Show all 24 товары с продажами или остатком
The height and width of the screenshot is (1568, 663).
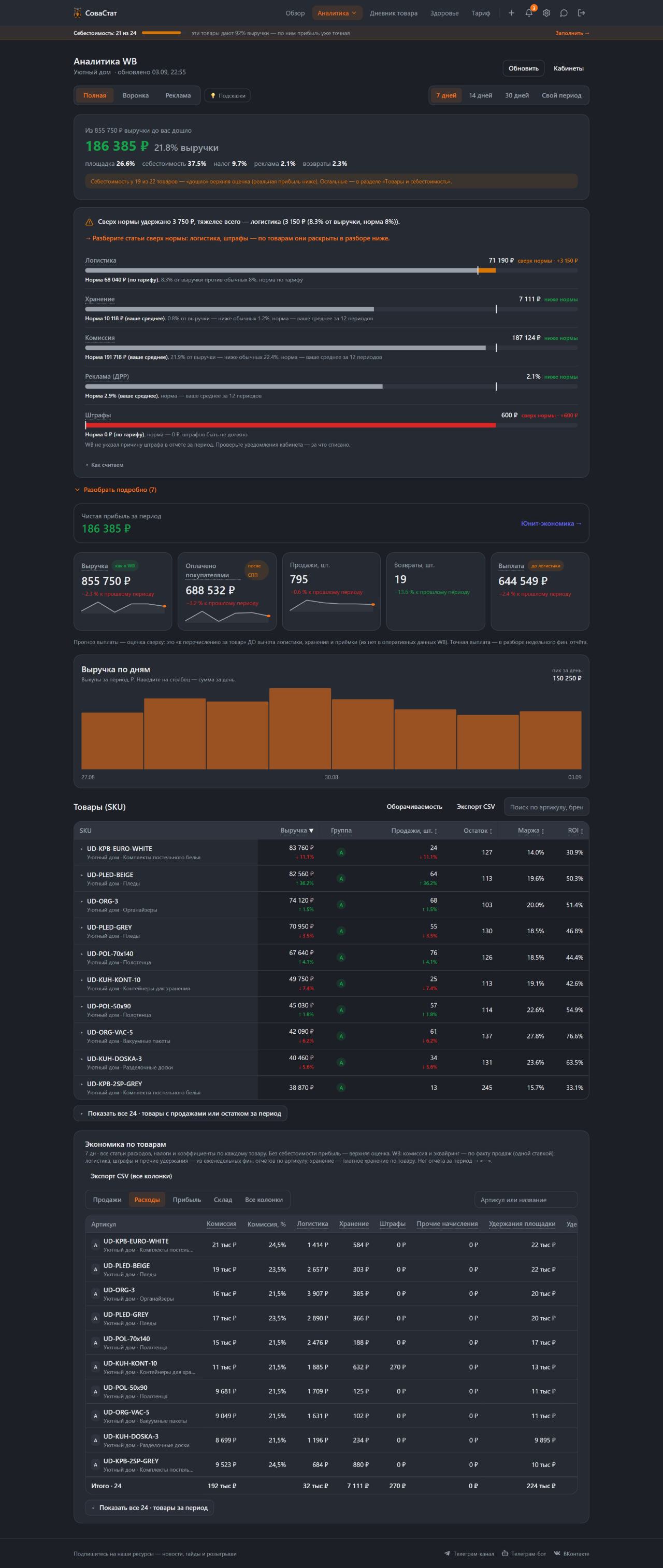coord(181,1114)
